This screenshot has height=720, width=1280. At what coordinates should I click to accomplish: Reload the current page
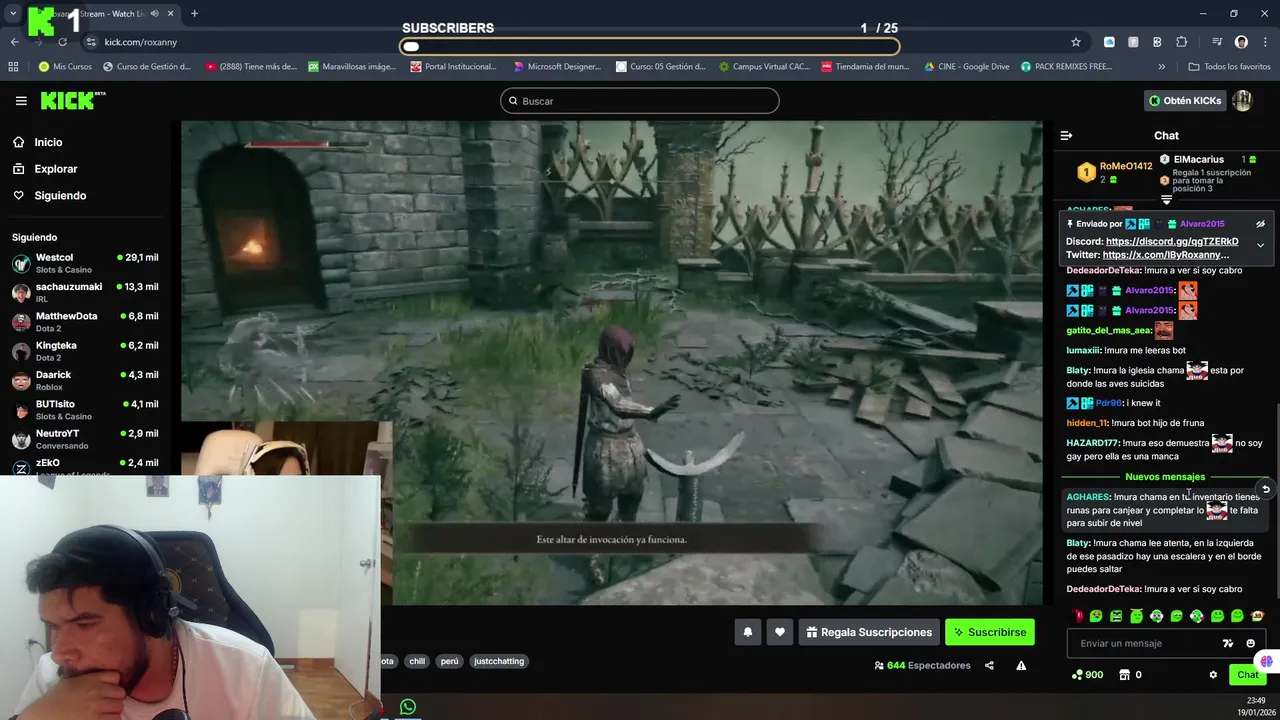pos(62,42)
